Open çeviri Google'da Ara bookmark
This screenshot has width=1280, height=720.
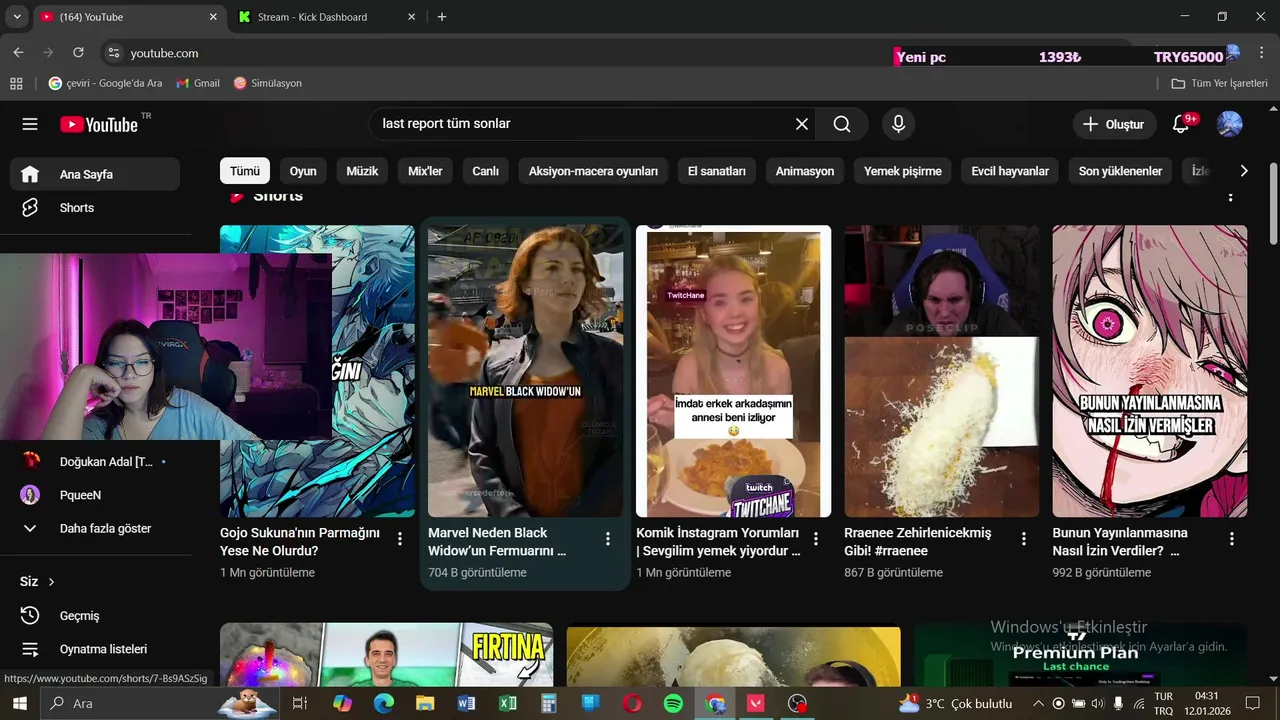point(106,83)
